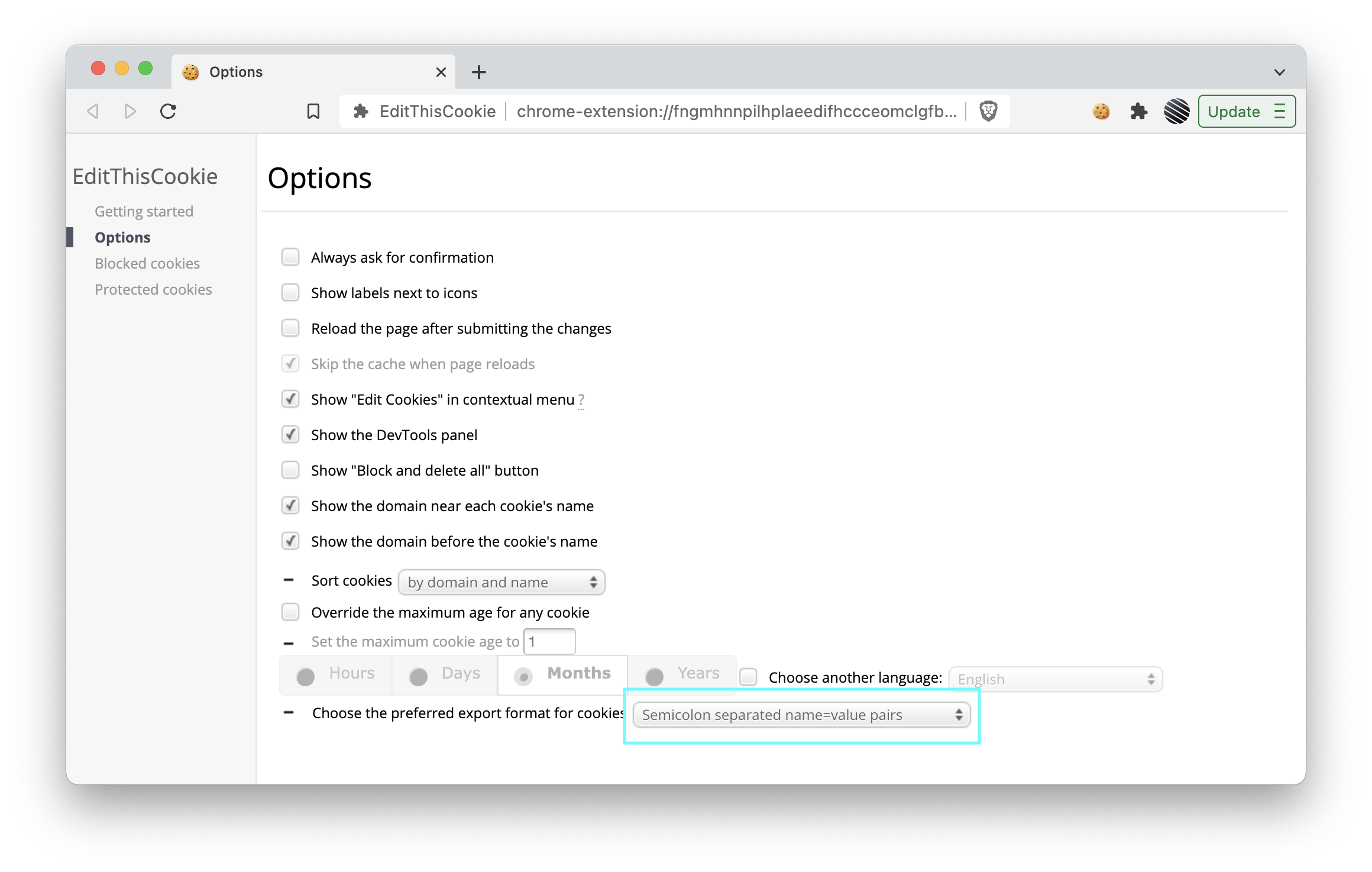Image resolution: width=1372 pixels, height=872 pixels.
Task: Enable Always ask for confirmation checkbox
Action: pyautogui.click(x=290, y=257)
